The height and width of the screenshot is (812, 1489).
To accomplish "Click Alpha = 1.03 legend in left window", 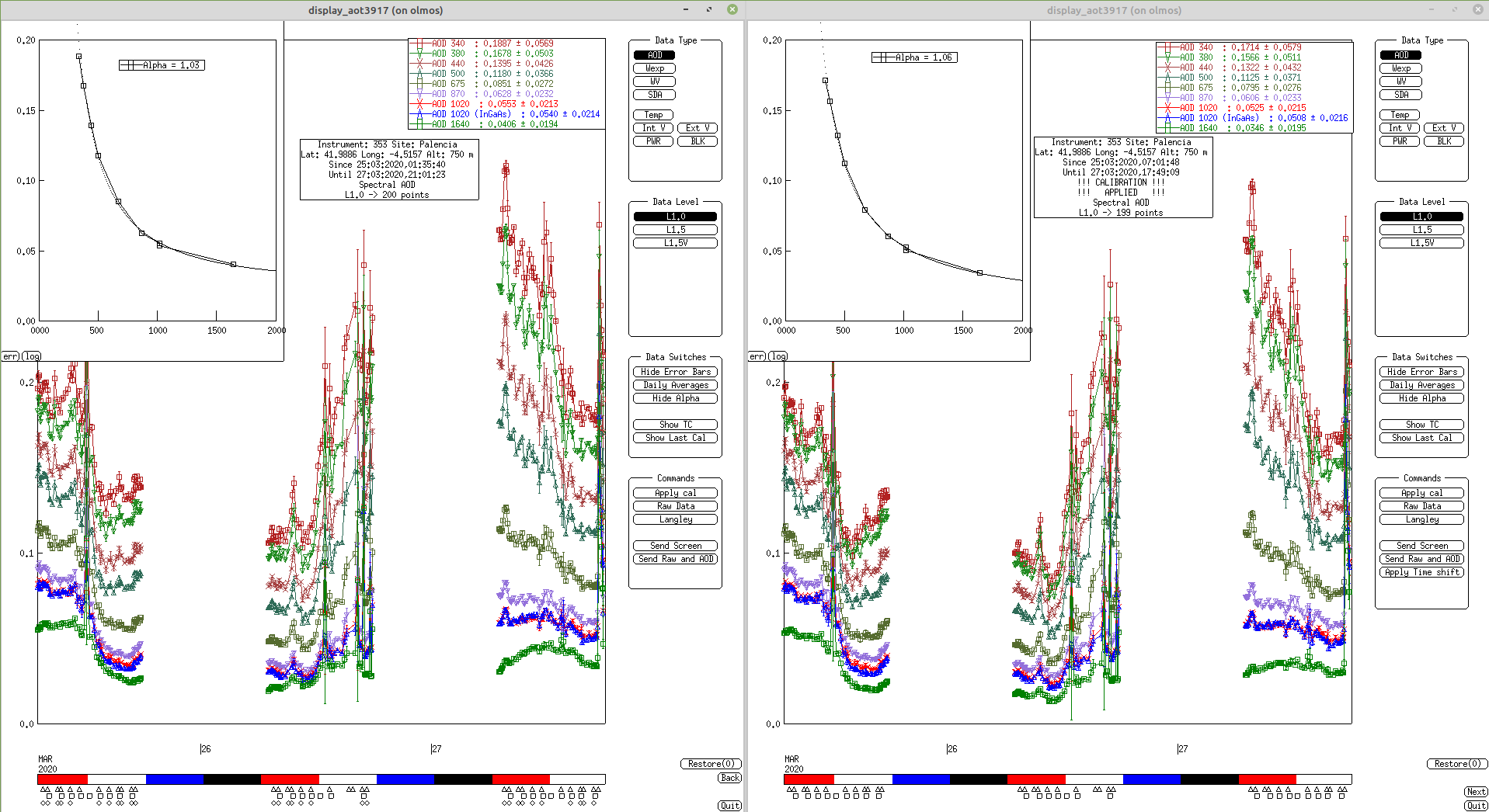I will (162, 65).
